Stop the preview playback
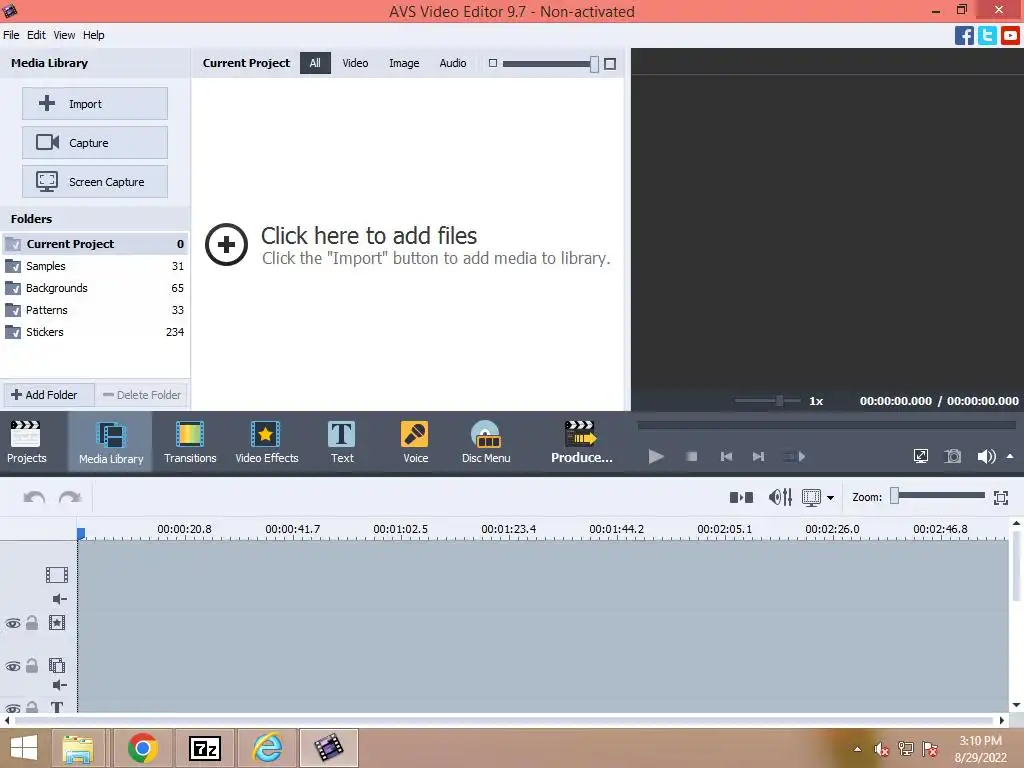1024x768 pixels. 692,456
